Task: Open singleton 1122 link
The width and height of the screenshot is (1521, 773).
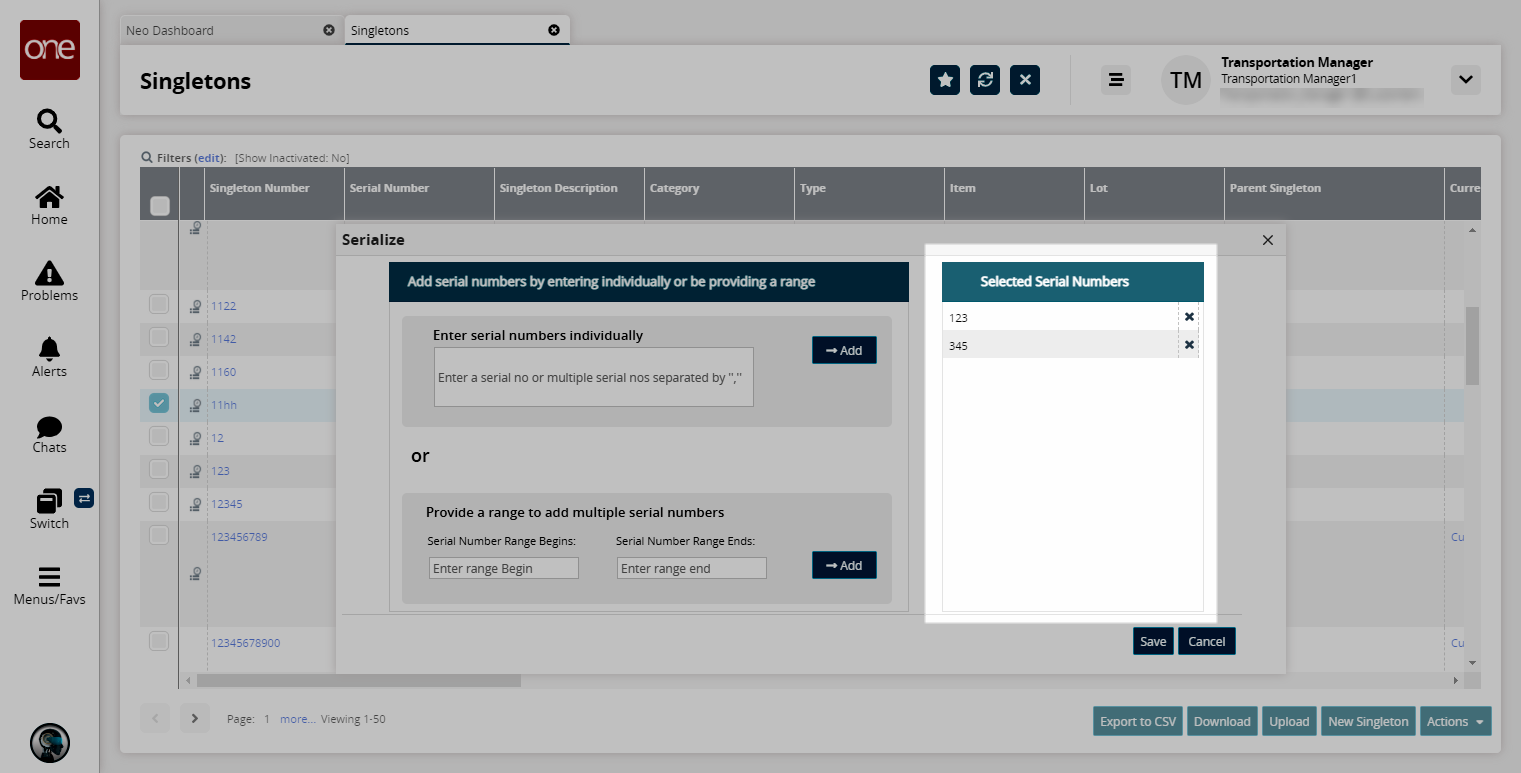Action: click(x=224, y=306)
